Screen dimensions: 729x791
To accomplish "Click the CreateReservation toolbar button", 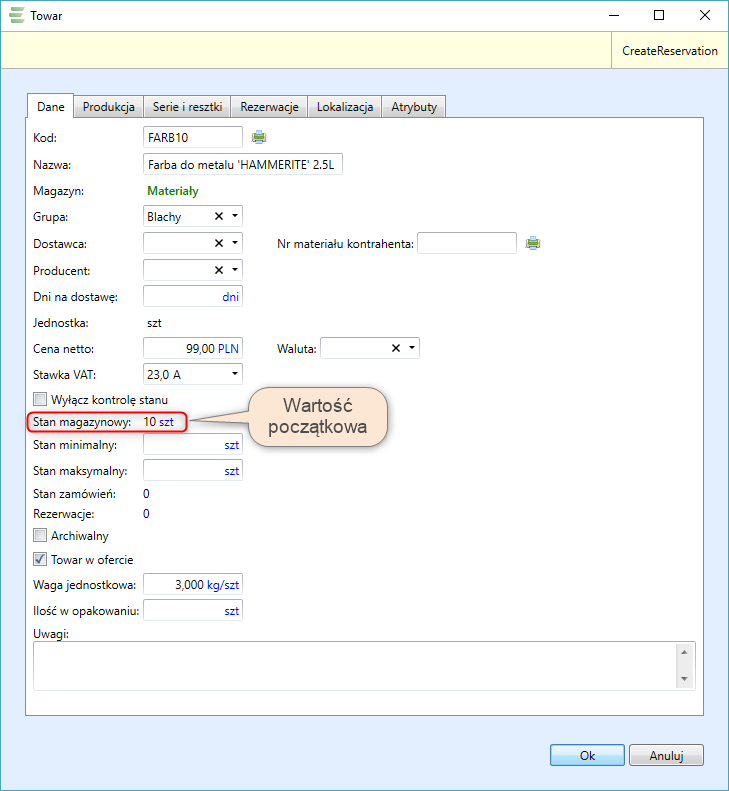I will 669,50.
